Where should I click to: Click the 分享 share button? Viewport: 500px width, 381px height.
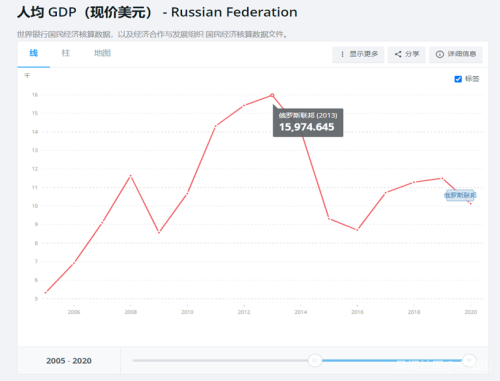pos(407,54)
